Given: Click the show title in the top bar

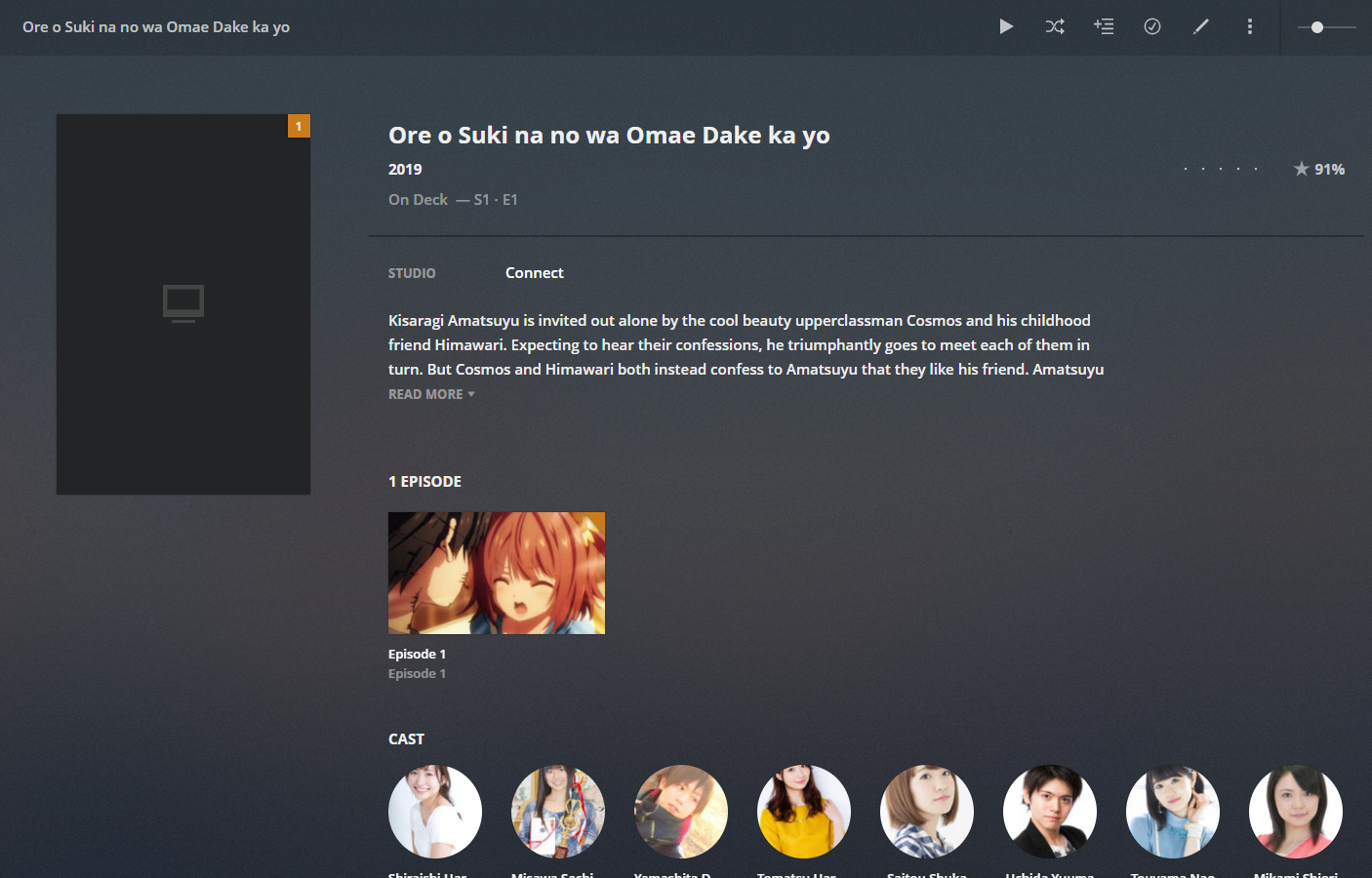Looking at the screenshot, I should pos(156,26).
